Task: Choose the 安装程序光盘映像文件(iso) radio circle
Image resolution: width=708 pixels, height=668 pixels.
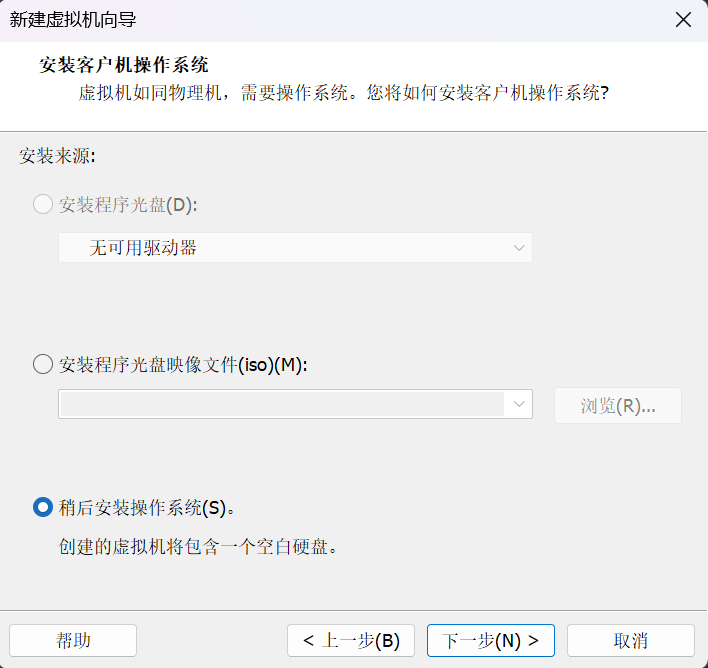Action: (43, 364)
